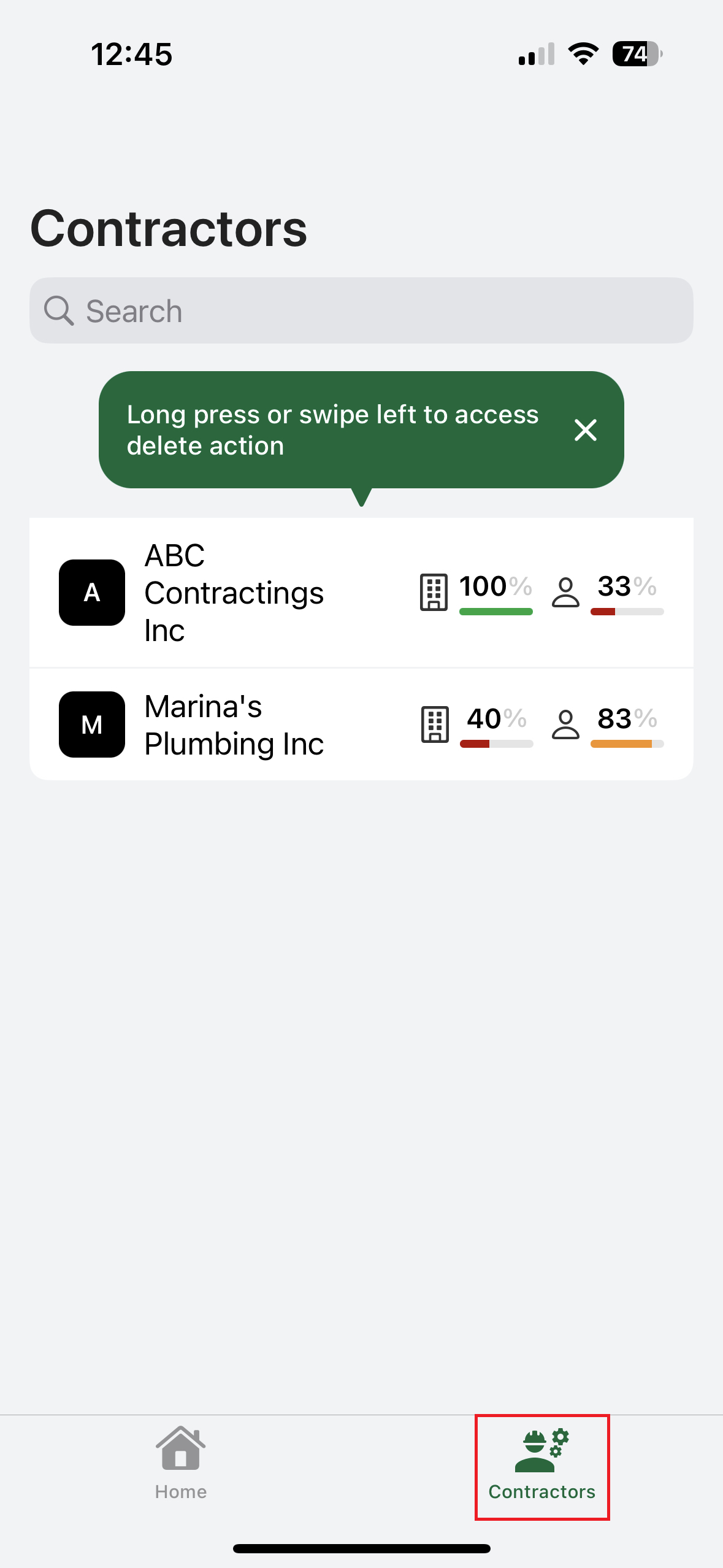Tap the red 33% progress bar
Screen dimensions: 723x1568
click(x=627, y=612)
